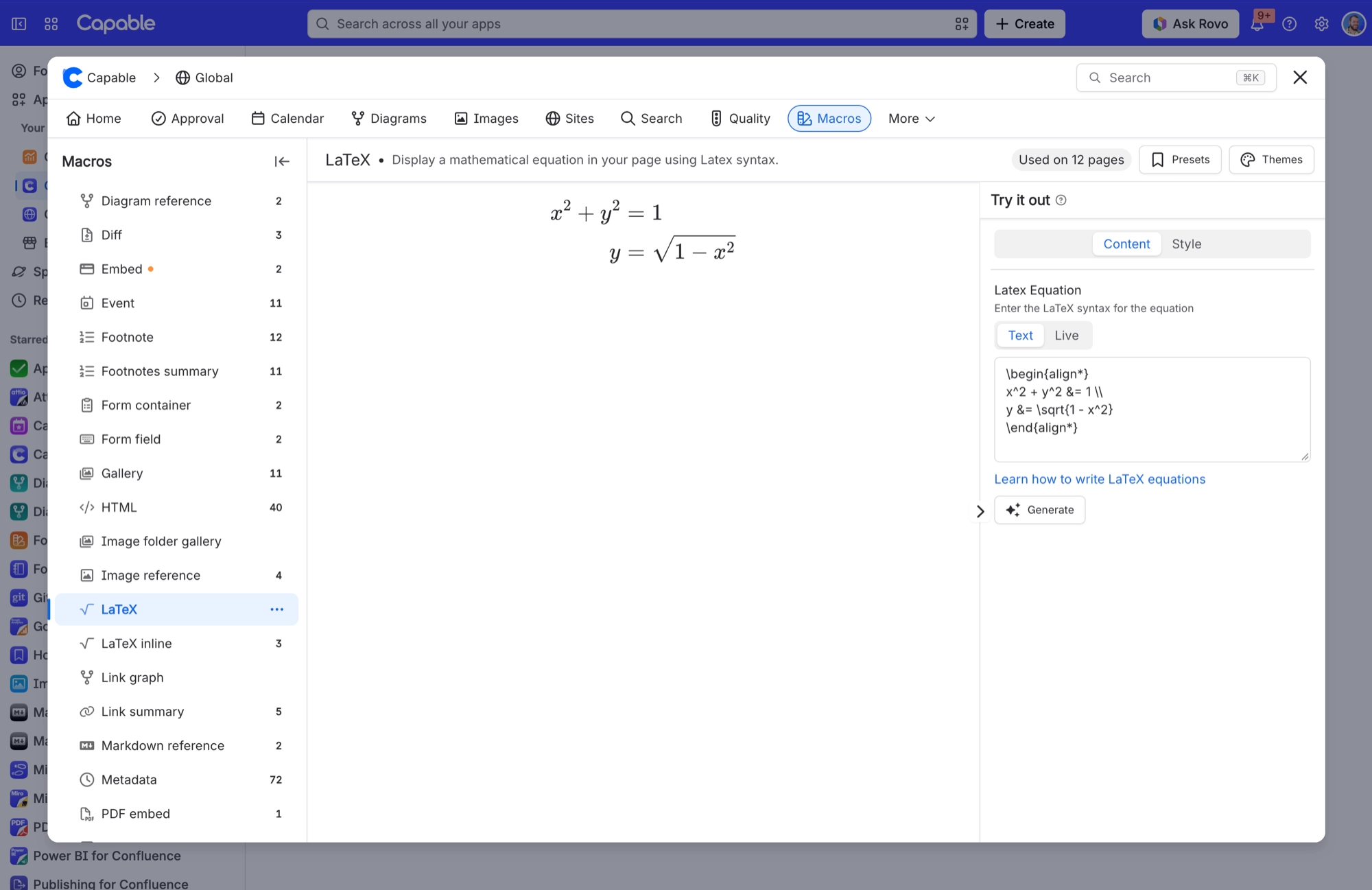1372x890 pixels.
Task: Toggle the left navigation sidebar icon
Action: tap(19, 24)
